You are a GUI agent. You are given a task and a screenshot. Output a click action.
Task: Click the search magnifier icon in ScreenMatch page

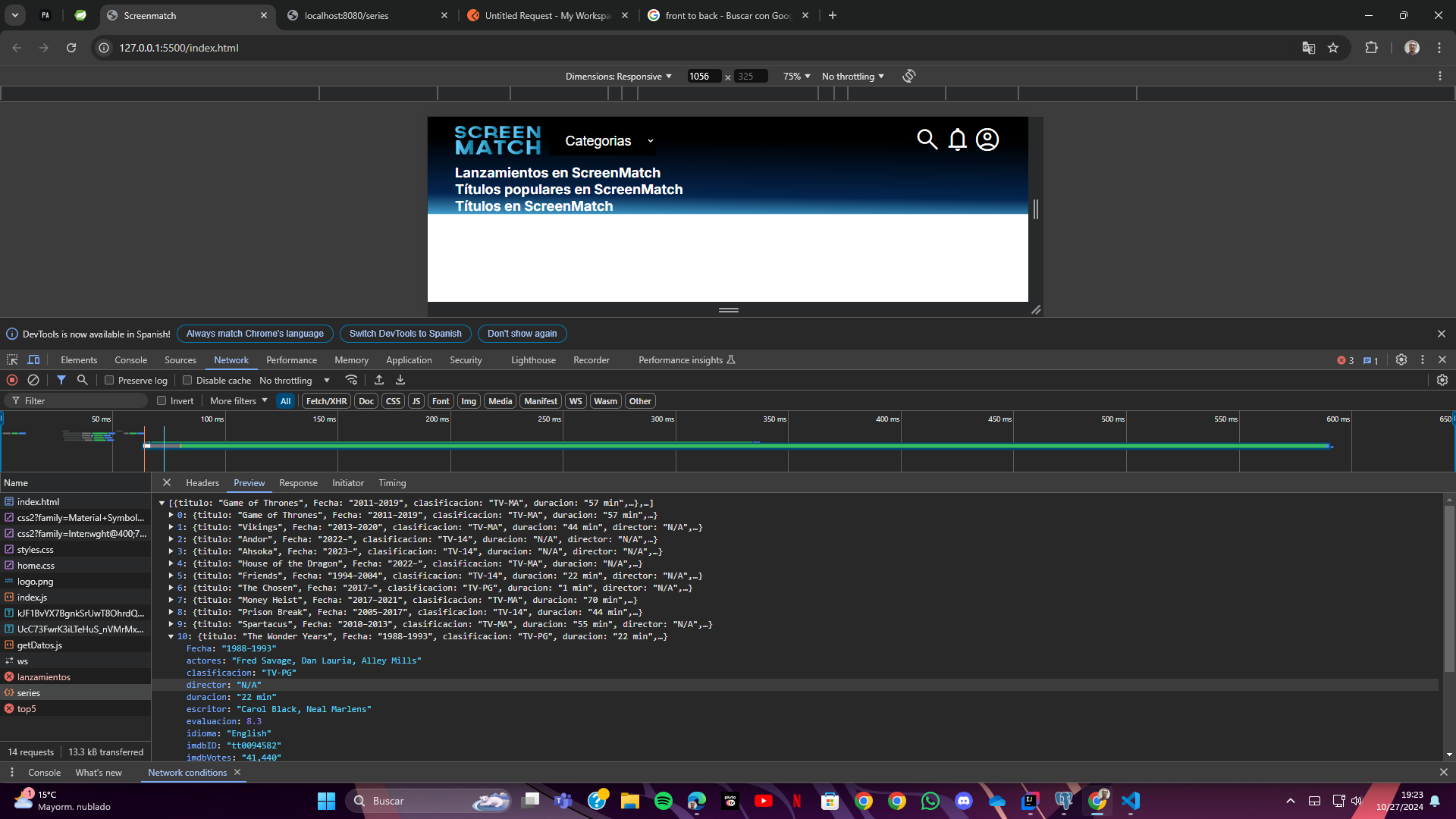coord(927,140)
